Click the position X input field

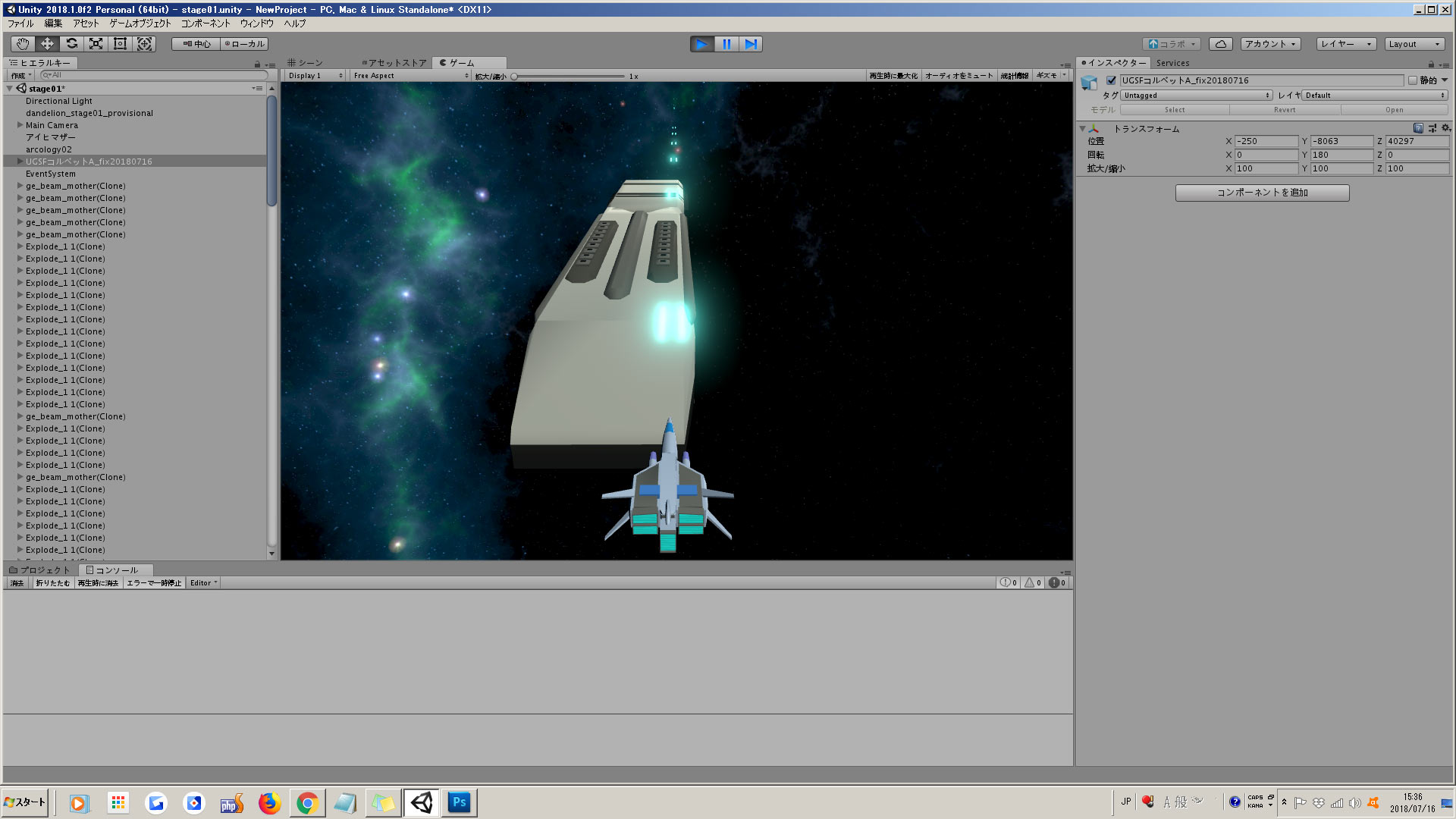tap(1265, 141)
